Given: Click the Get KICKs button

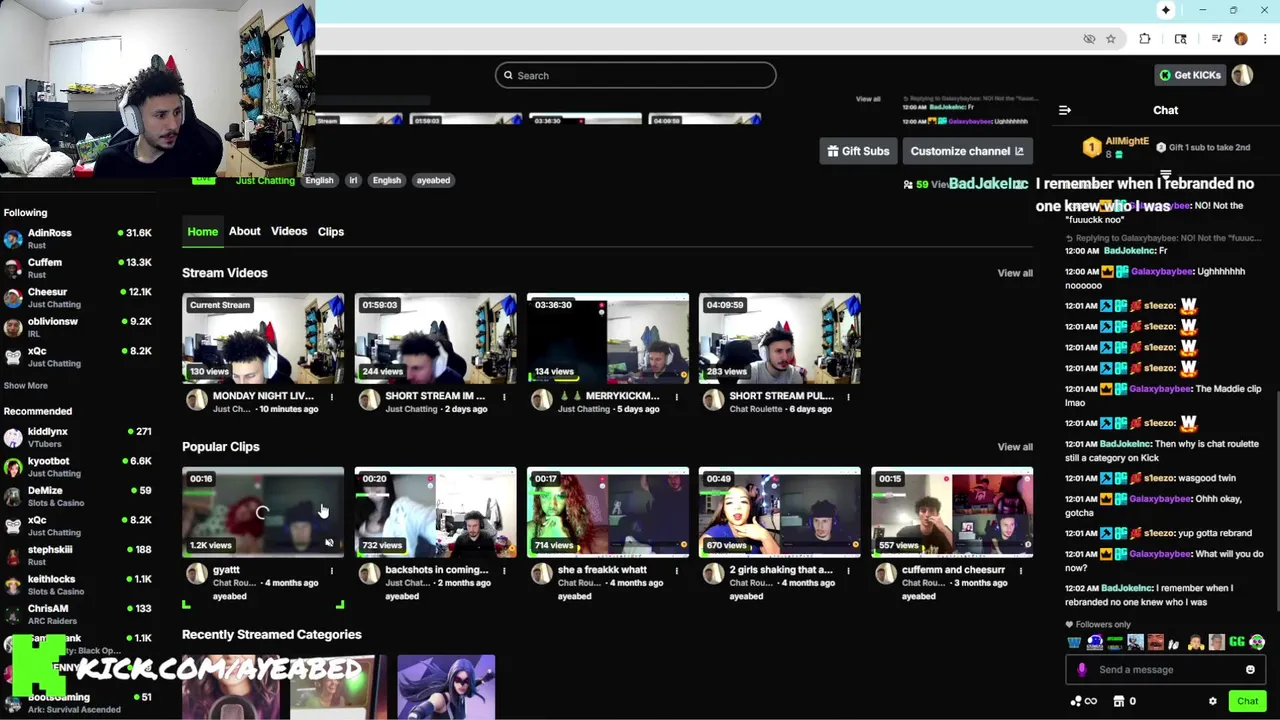Looking at the screenshot, I should [1190, 75].
